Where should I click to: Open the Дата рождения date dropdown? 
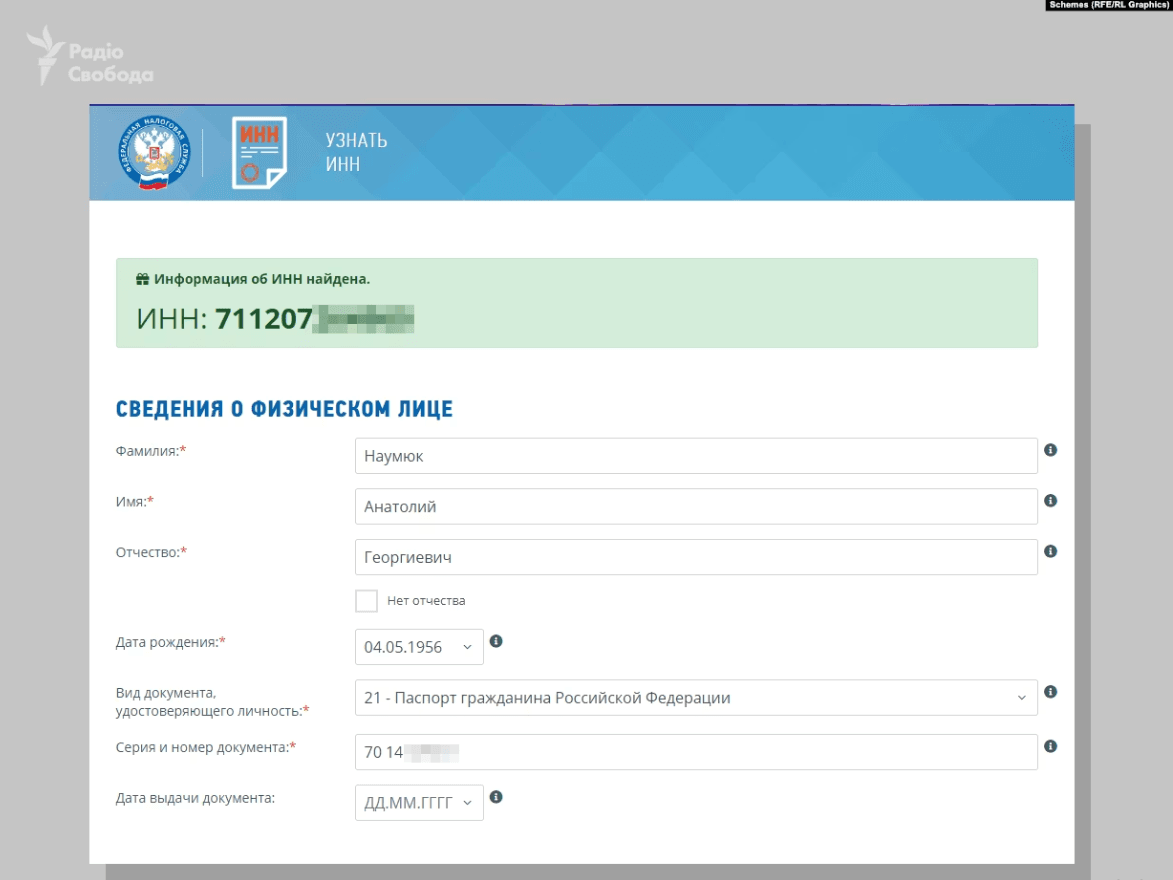419,647
